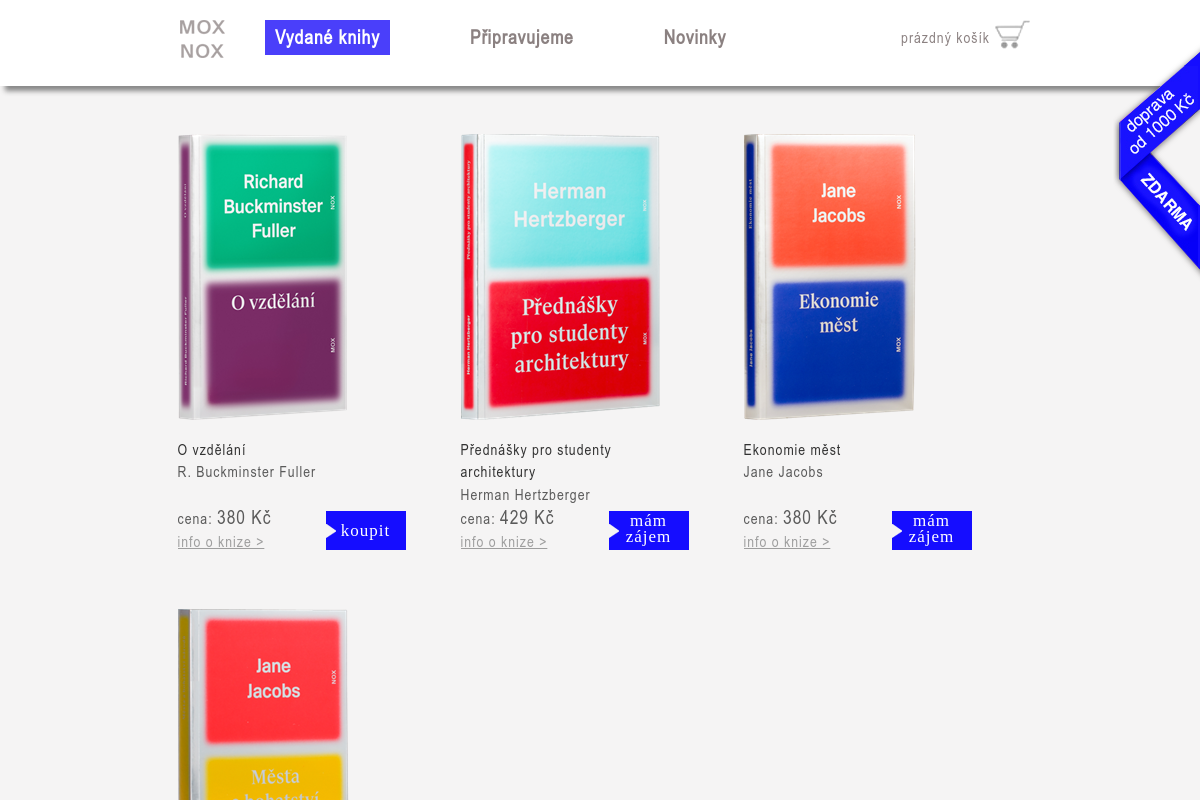Click mám zájem for Přednášky pro studenty architektury
Image resolution: width=1200 pixels, height=800 pixels.
649,530
